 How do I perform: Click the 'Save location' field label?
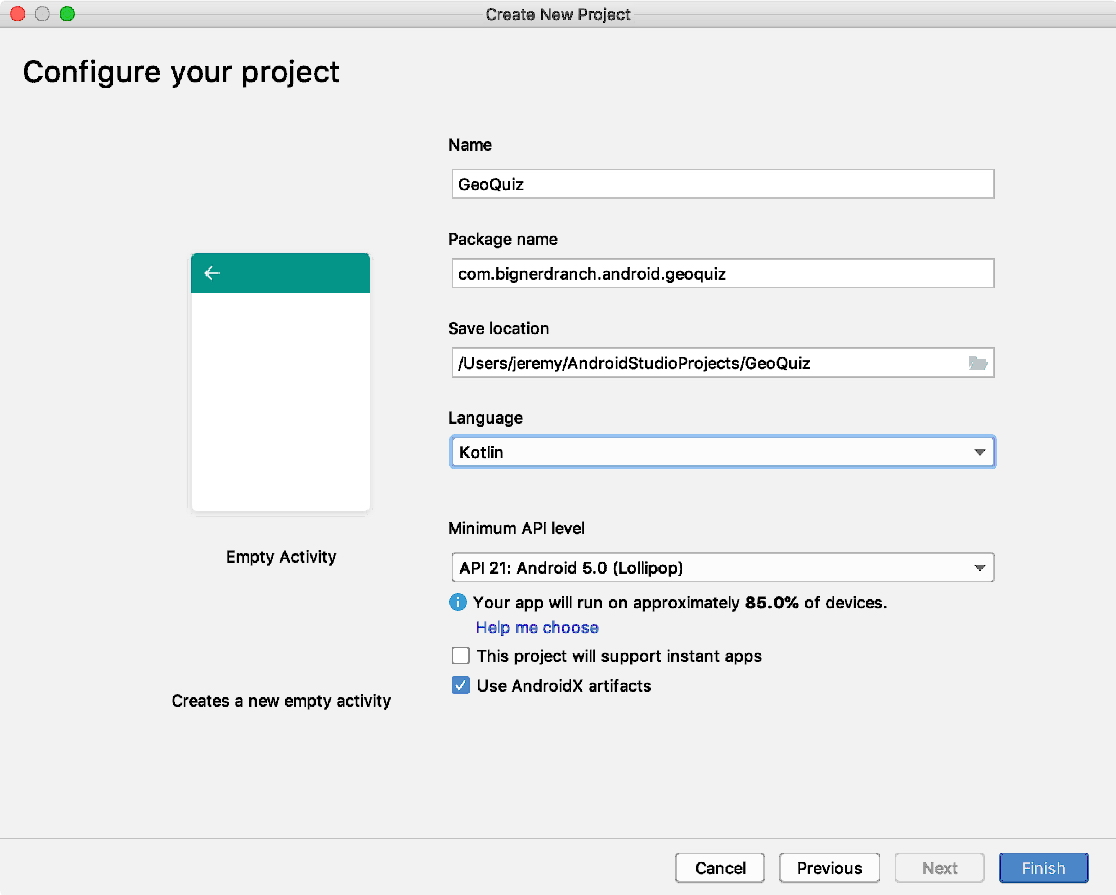(x=498, y=328)
